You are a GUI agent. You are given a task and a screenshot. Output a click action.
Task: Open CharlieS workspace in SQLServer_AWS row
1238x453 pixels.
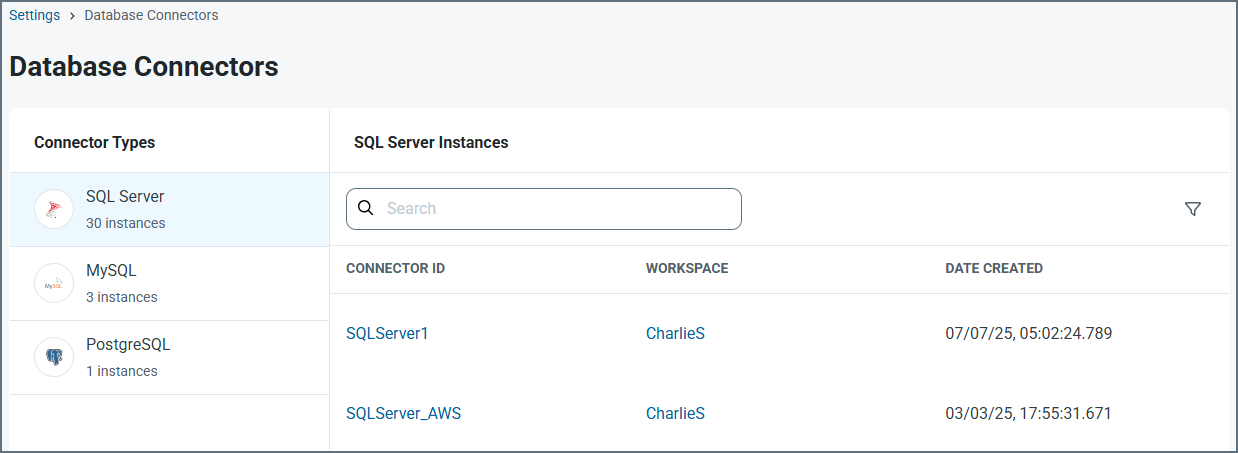click(675, 413)
